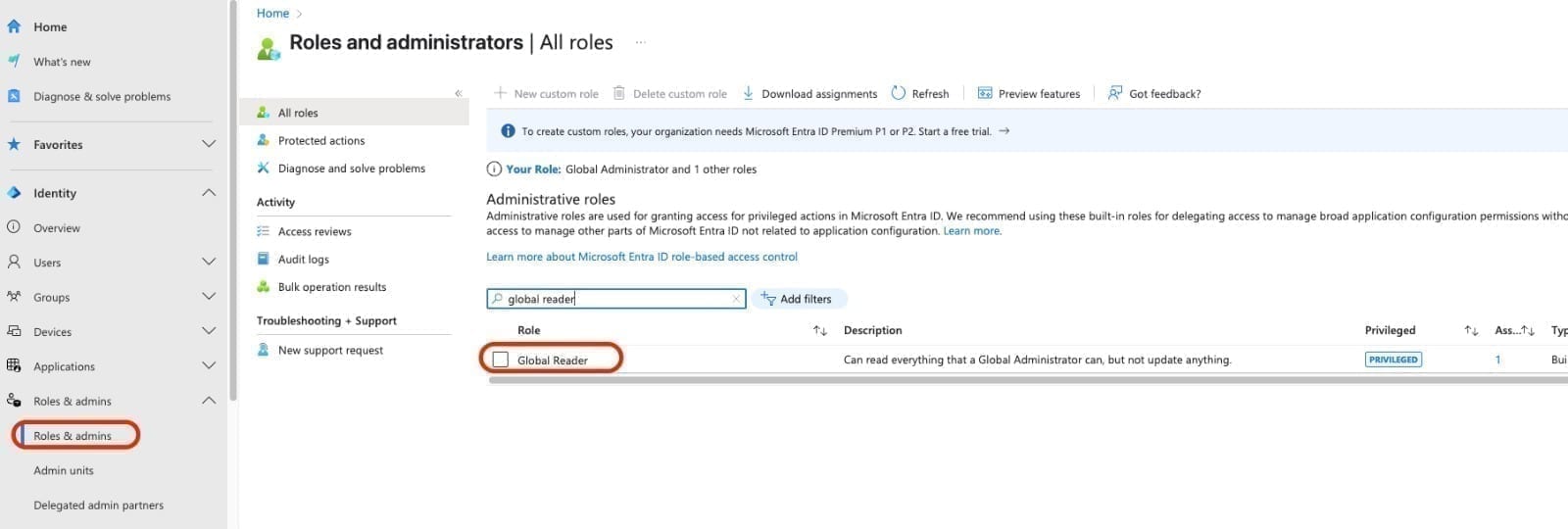Clear the search box with X icon
Viewport: 1568px width, 529px height.
click(736, 299)
